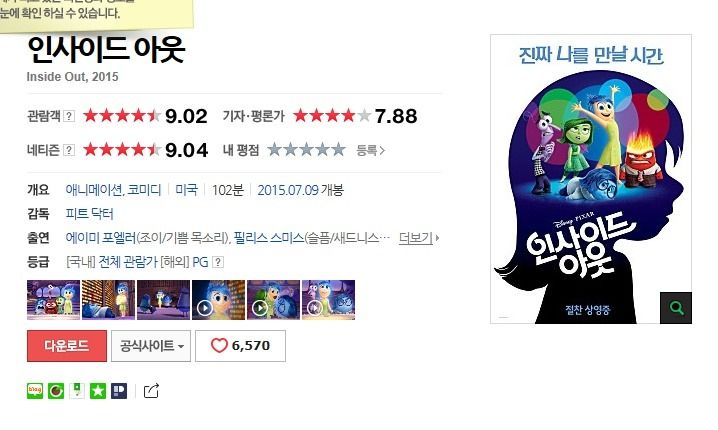The height and width of the screenshot is (430, 718).
Task: Open the 애니메이션 genre link
Action: [94, 190]
